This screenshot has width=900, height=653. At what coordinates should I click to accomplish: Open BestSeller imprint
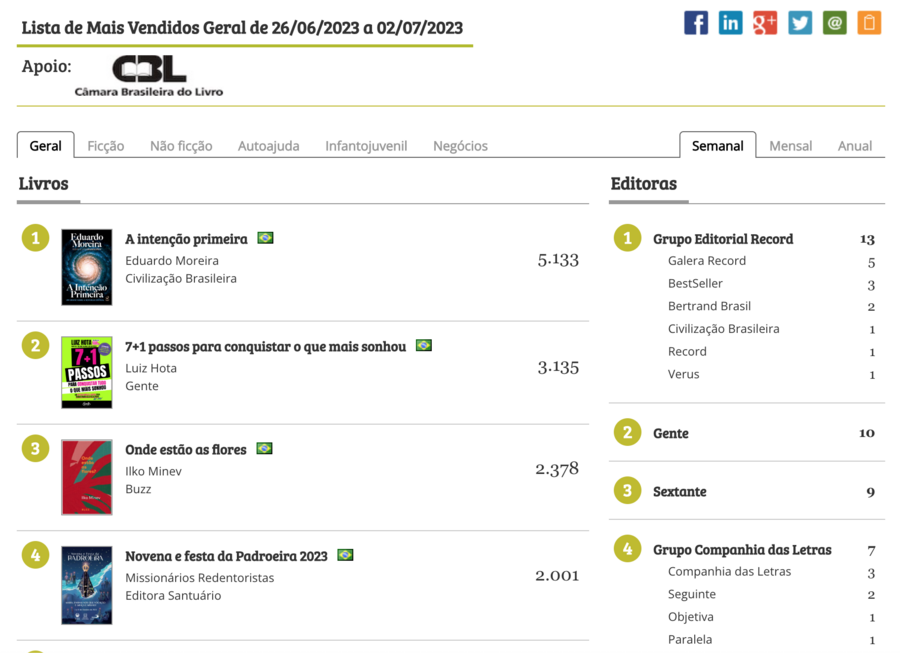pyautogui.click(x=695, y=283)
